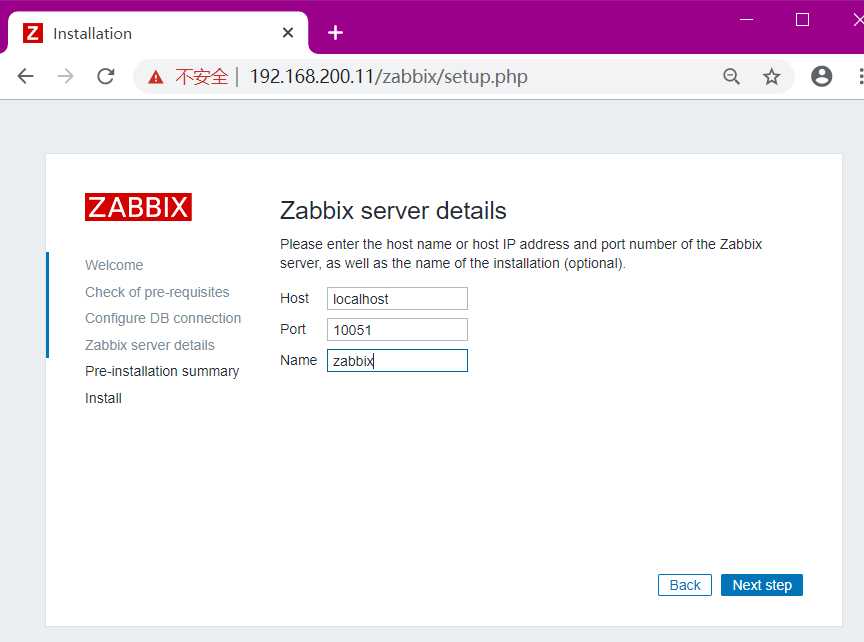Click the address bar URL

pos(388,76)
